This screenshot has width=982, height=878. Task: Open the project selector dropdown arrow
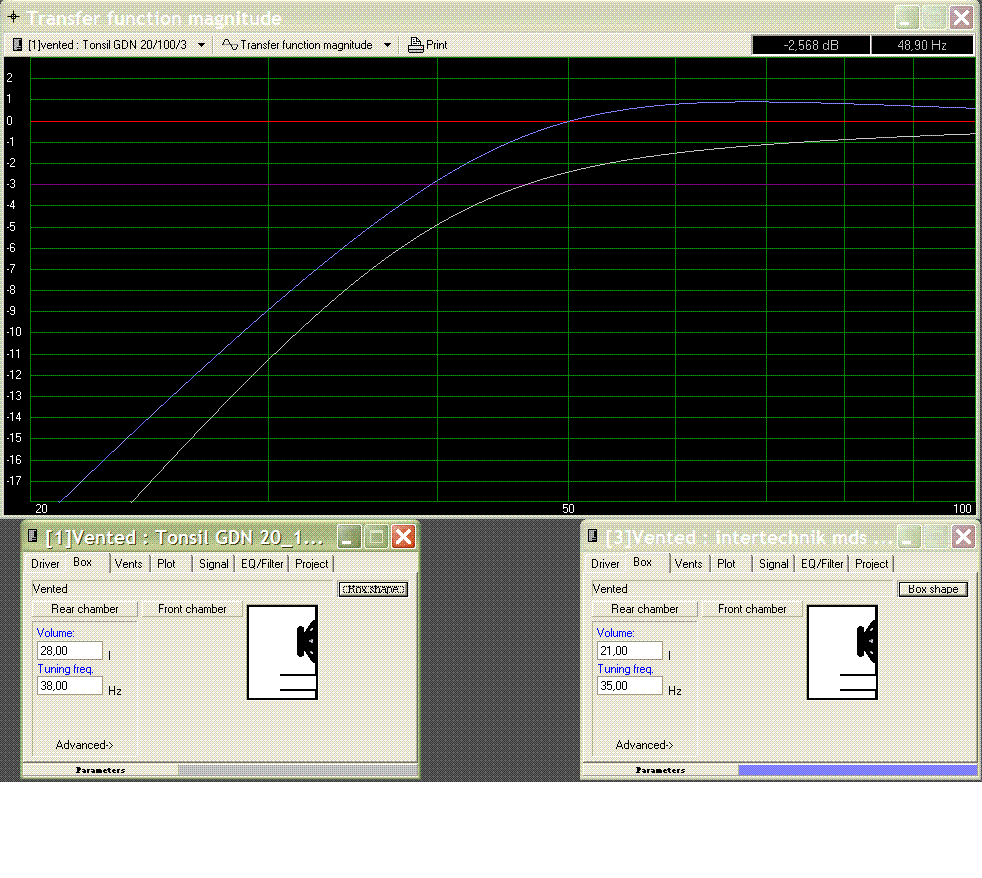(201, 45)
